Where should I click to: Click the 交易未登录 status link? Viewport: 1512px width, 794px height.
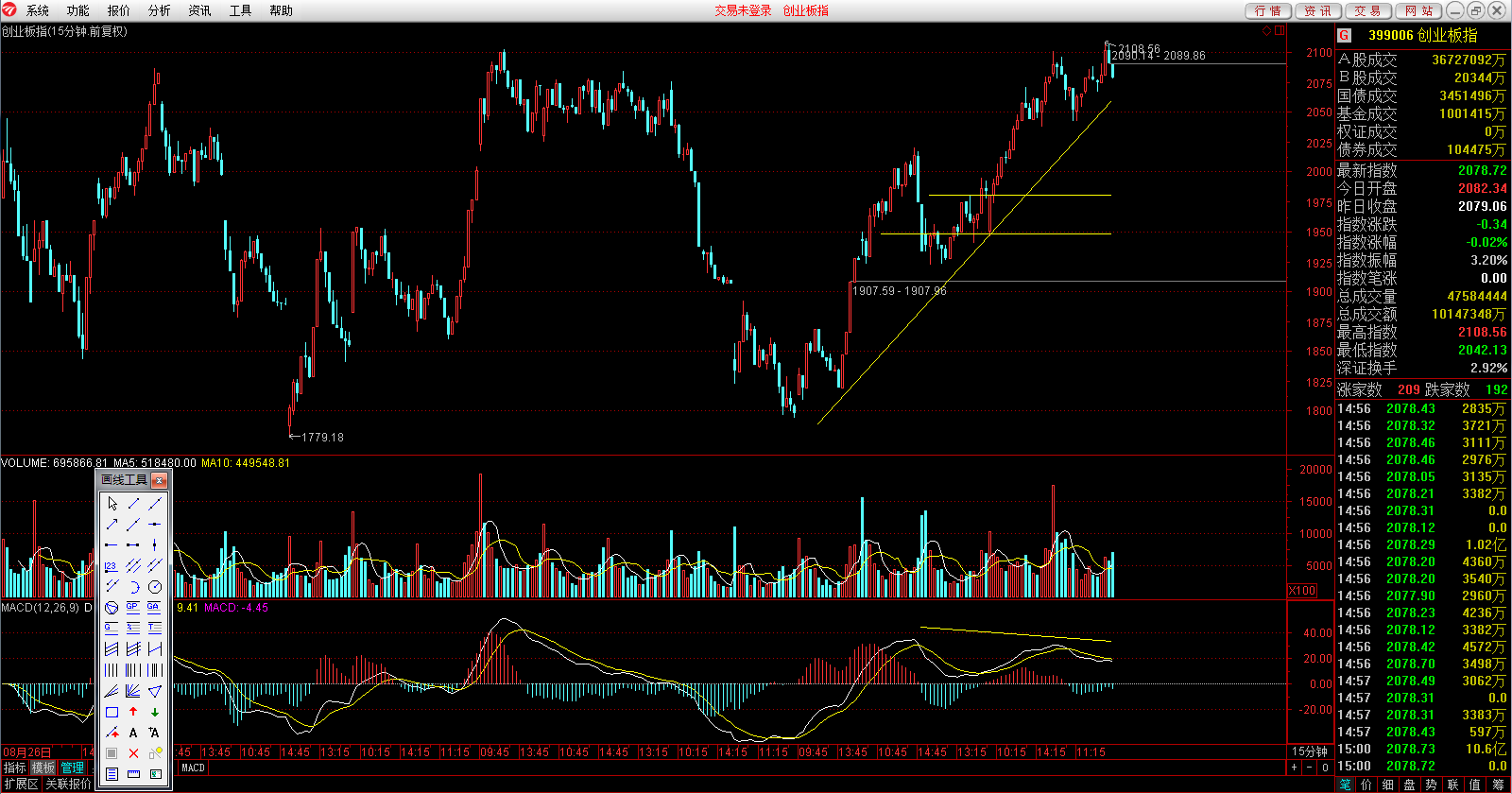coord(743,10)
